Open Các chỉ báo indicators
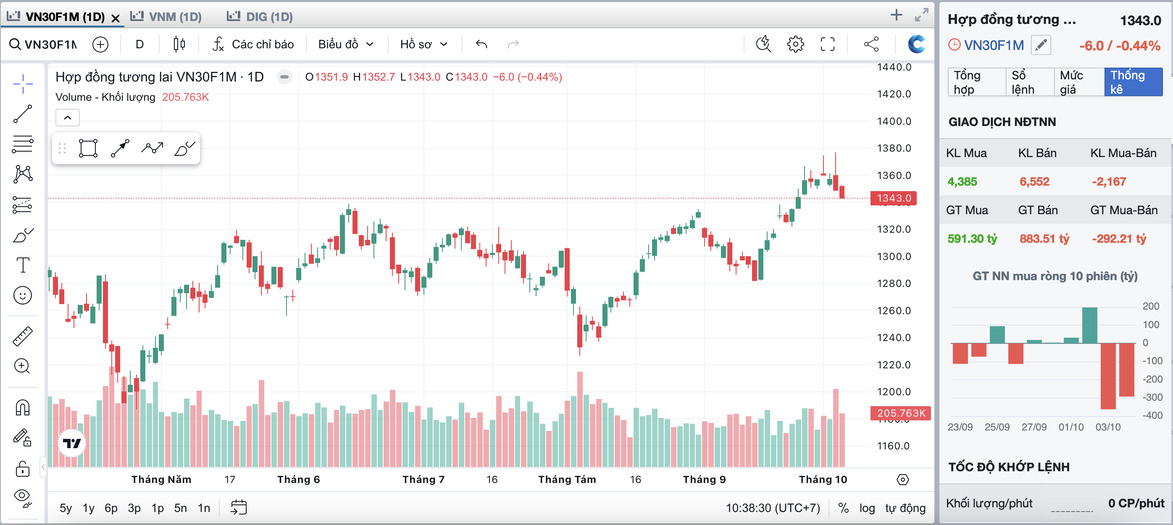This screenshot has height=525, width=1173. [x=252, y=44]
